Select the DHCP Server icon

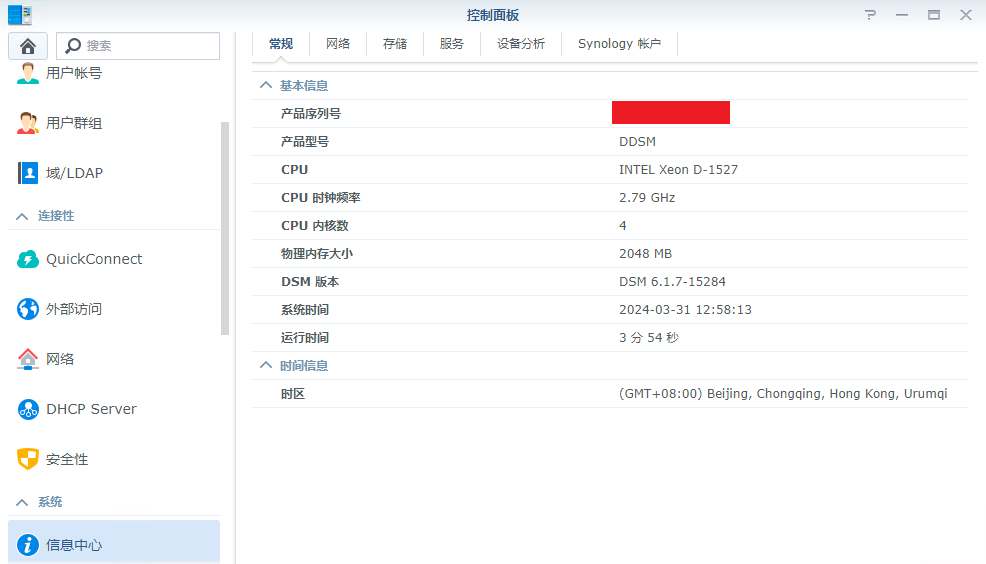tap(28, 409)
